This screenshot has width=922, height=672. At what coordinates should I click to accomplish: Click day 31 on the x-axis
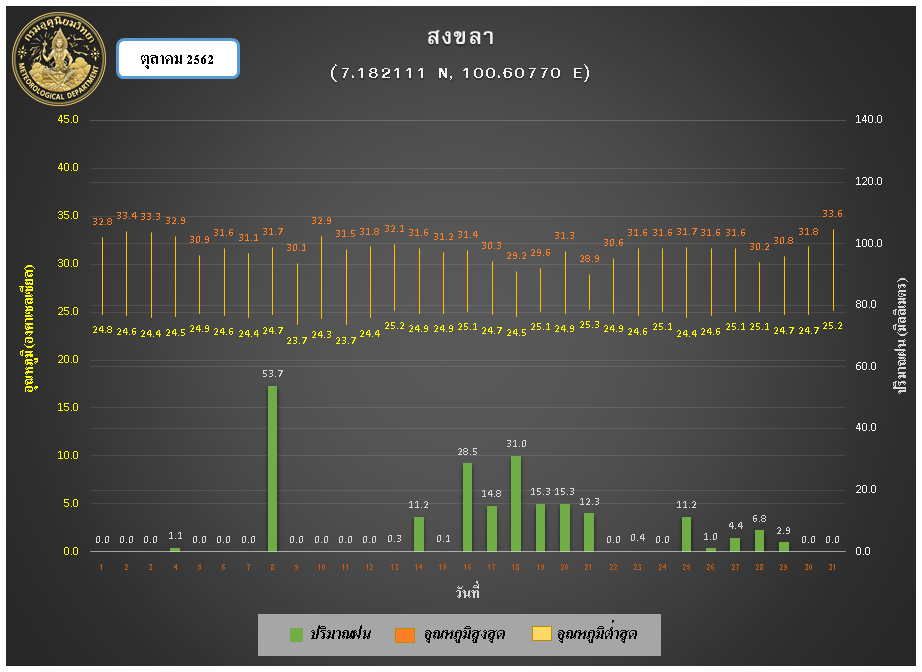832,567
